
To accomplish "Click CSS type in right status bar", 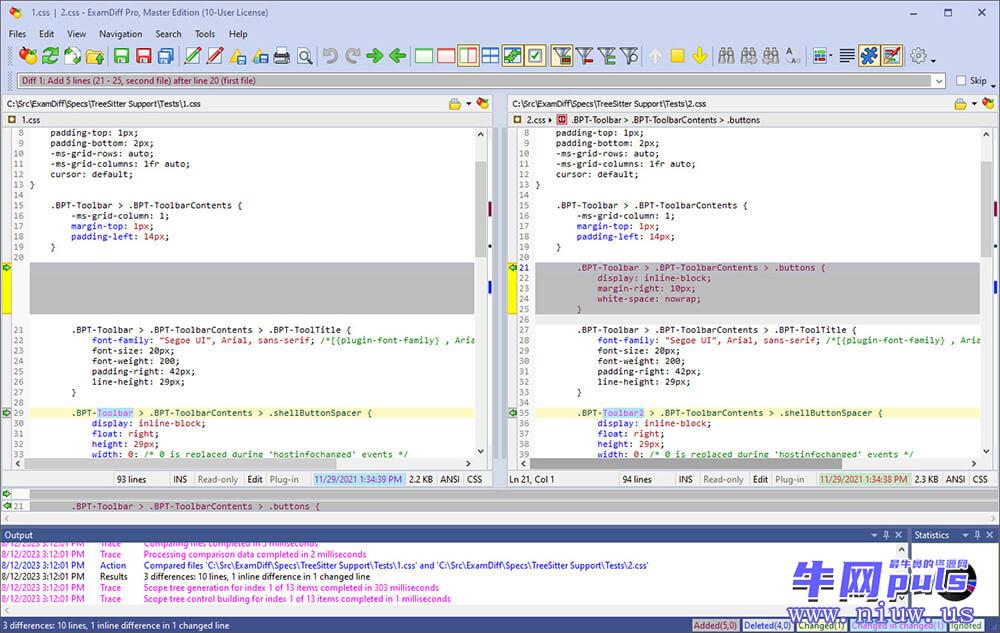I will [x=980, y=479].
